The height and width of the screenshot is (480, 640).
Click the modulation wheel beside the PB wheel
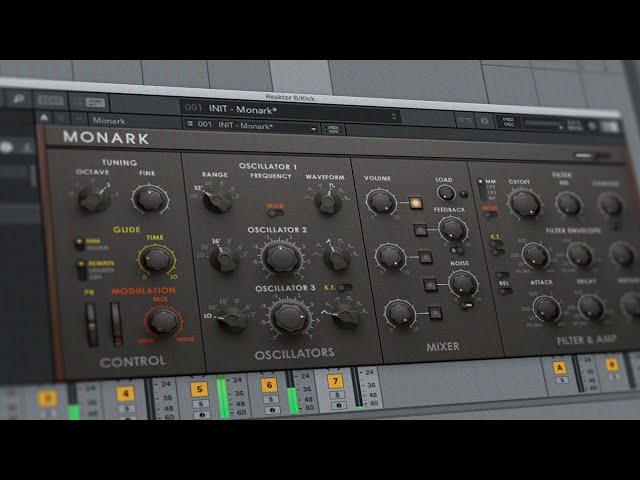pos(116,324)
